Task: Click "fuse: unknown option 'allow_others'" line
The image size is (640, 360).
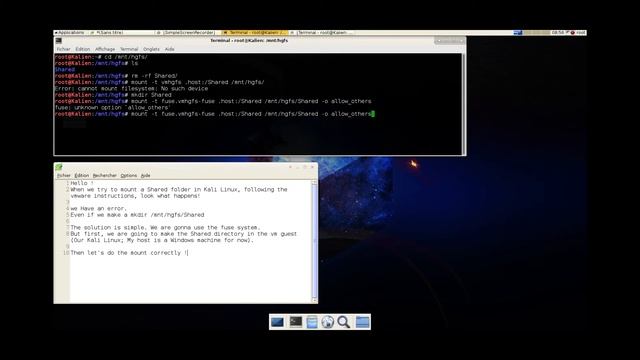Action: pos(113,108)
